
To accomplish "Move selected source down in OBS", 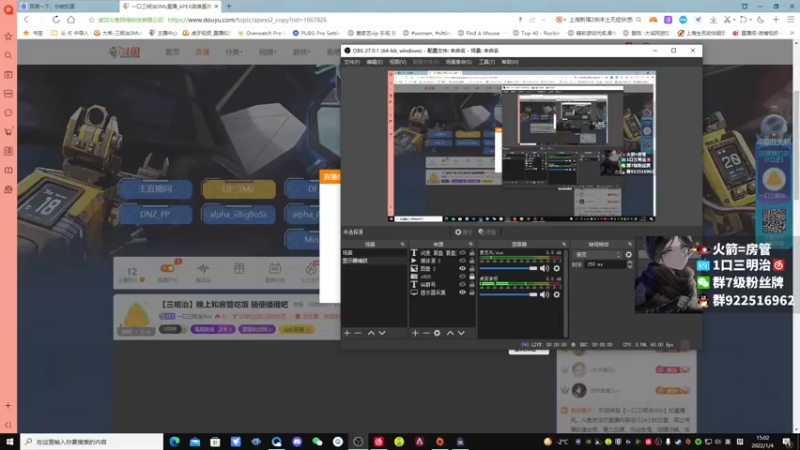I will 461,333.
